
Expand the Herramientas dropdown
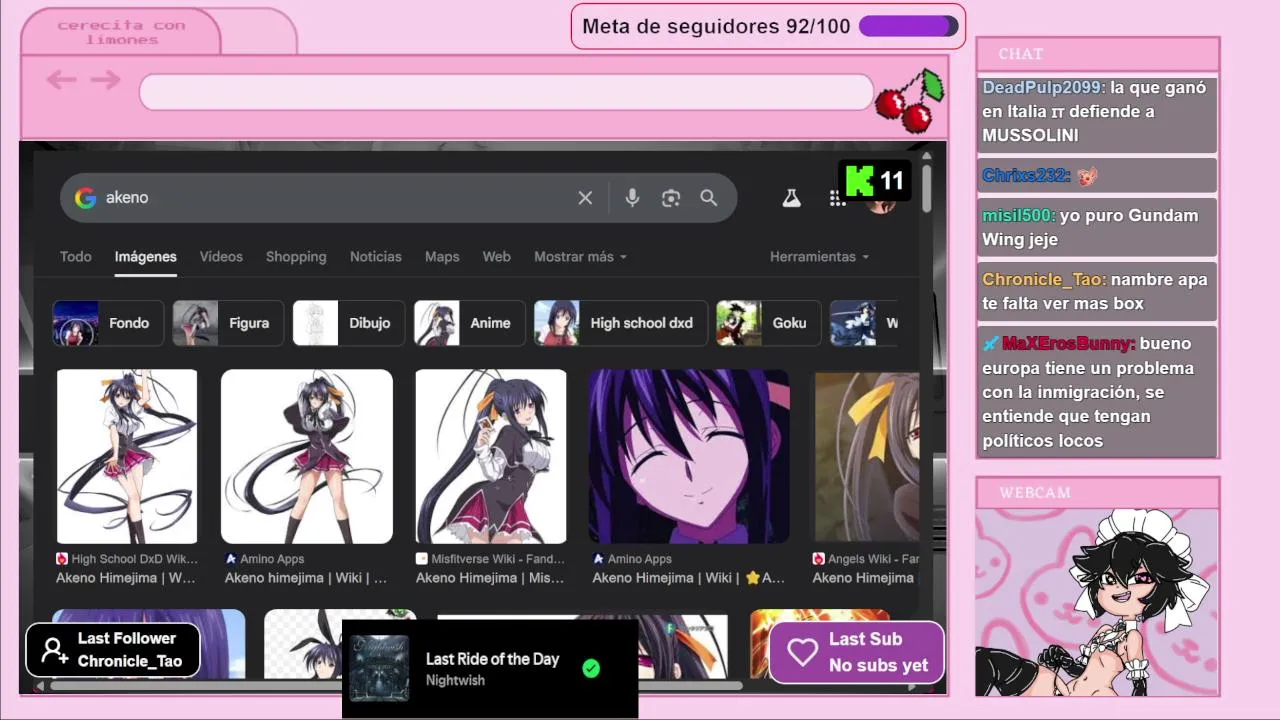pos(819,257)
